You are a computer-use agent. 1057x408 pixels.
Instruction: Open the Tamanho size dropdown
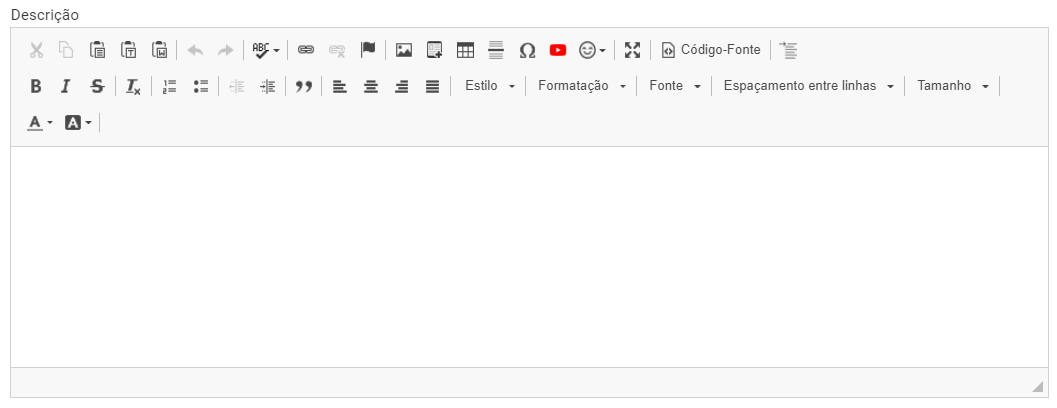[953, 86]
